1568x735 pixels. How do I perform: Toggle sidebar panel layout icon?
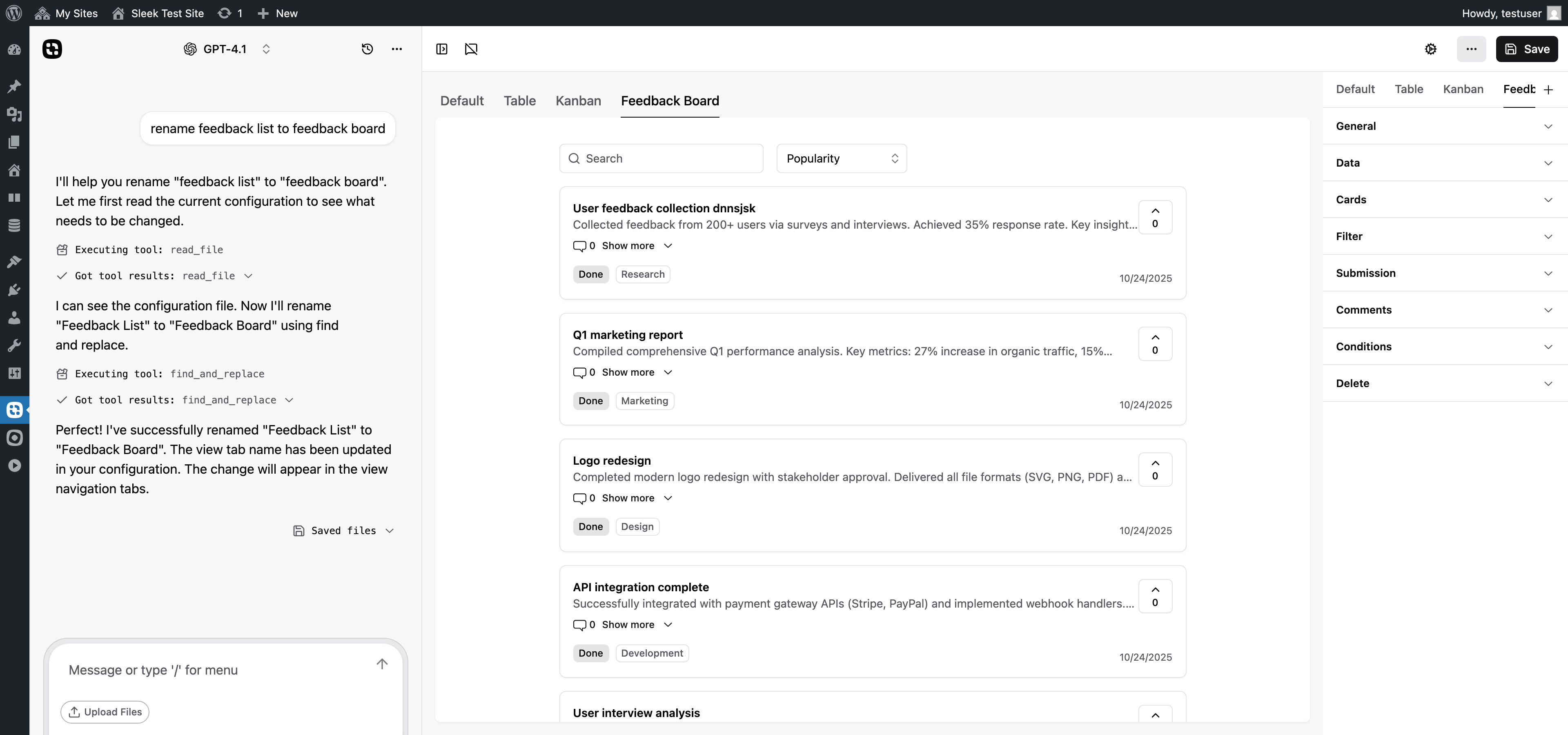[442, 49]
